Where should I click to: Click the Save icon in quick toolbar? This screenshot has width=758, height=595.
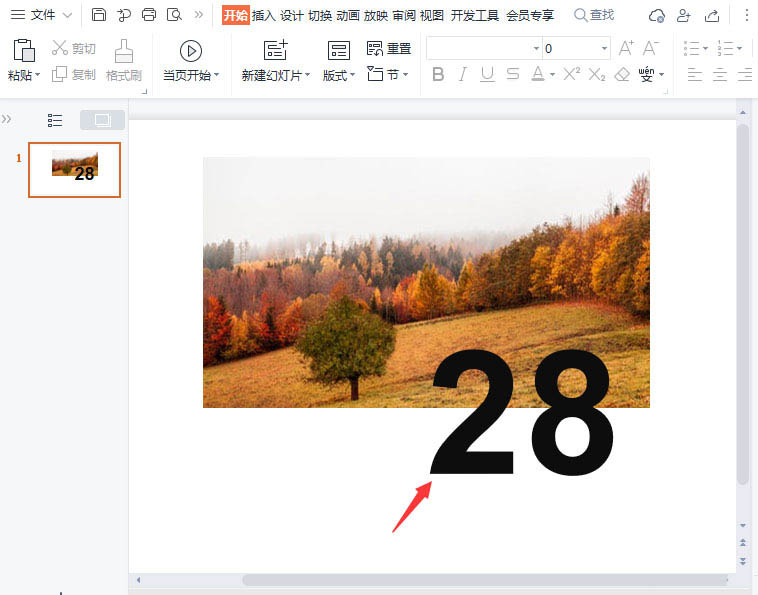click(98, 15)
